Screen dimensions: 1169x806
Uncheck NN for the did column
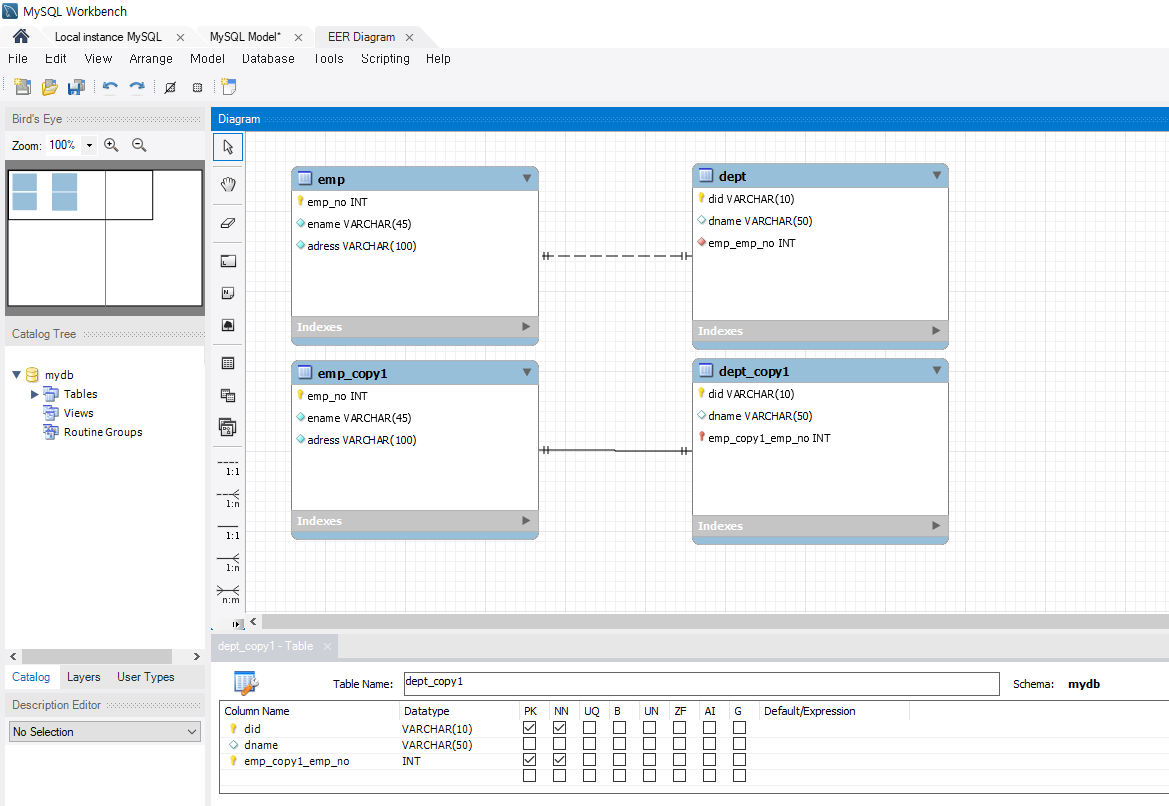tap(560, 728)
